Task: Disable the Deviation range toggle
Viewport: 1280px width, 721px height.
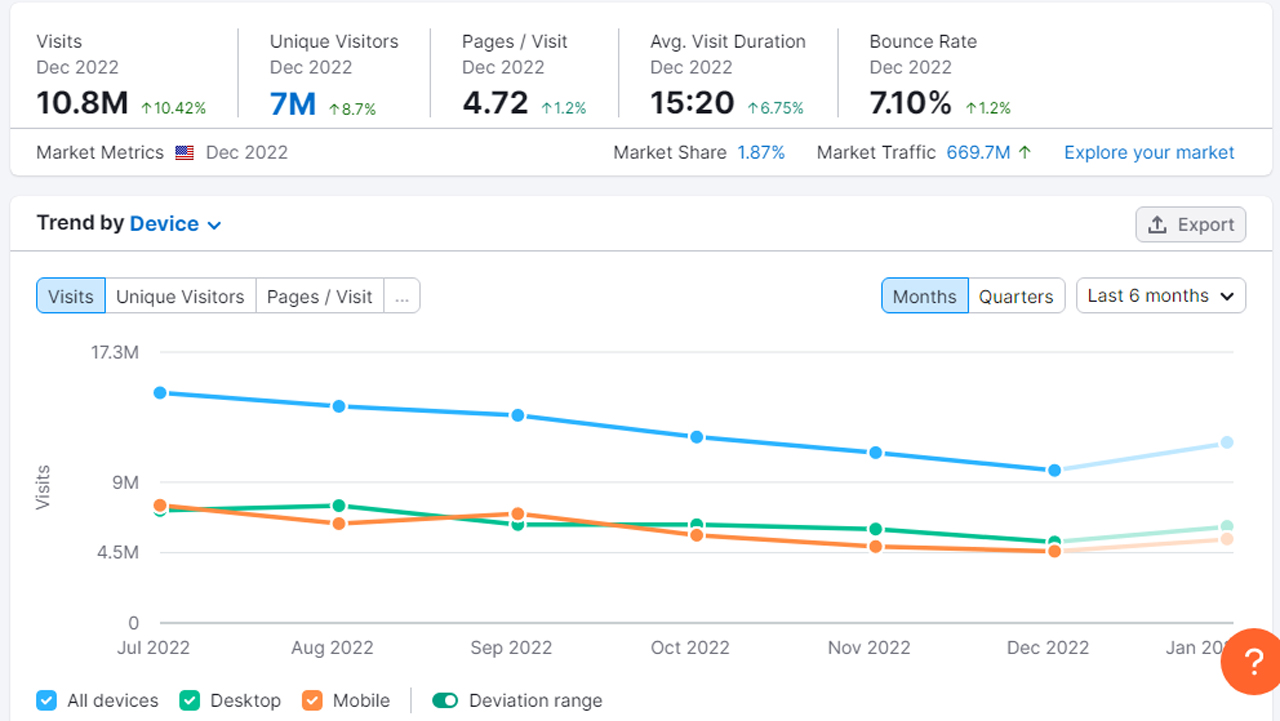Action: coord(445,701)
